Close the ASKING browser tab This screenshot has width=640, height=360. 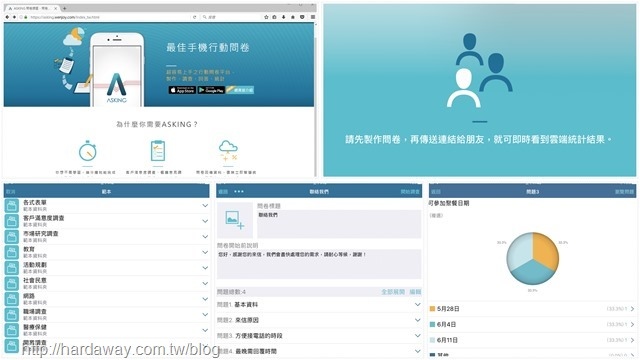click(56, 8)
